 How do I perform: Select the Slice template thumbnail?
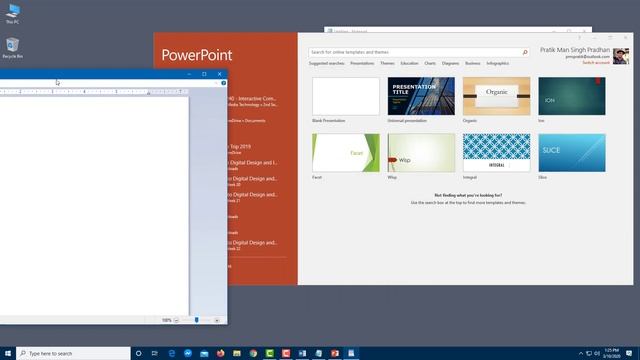pos(572,153)
